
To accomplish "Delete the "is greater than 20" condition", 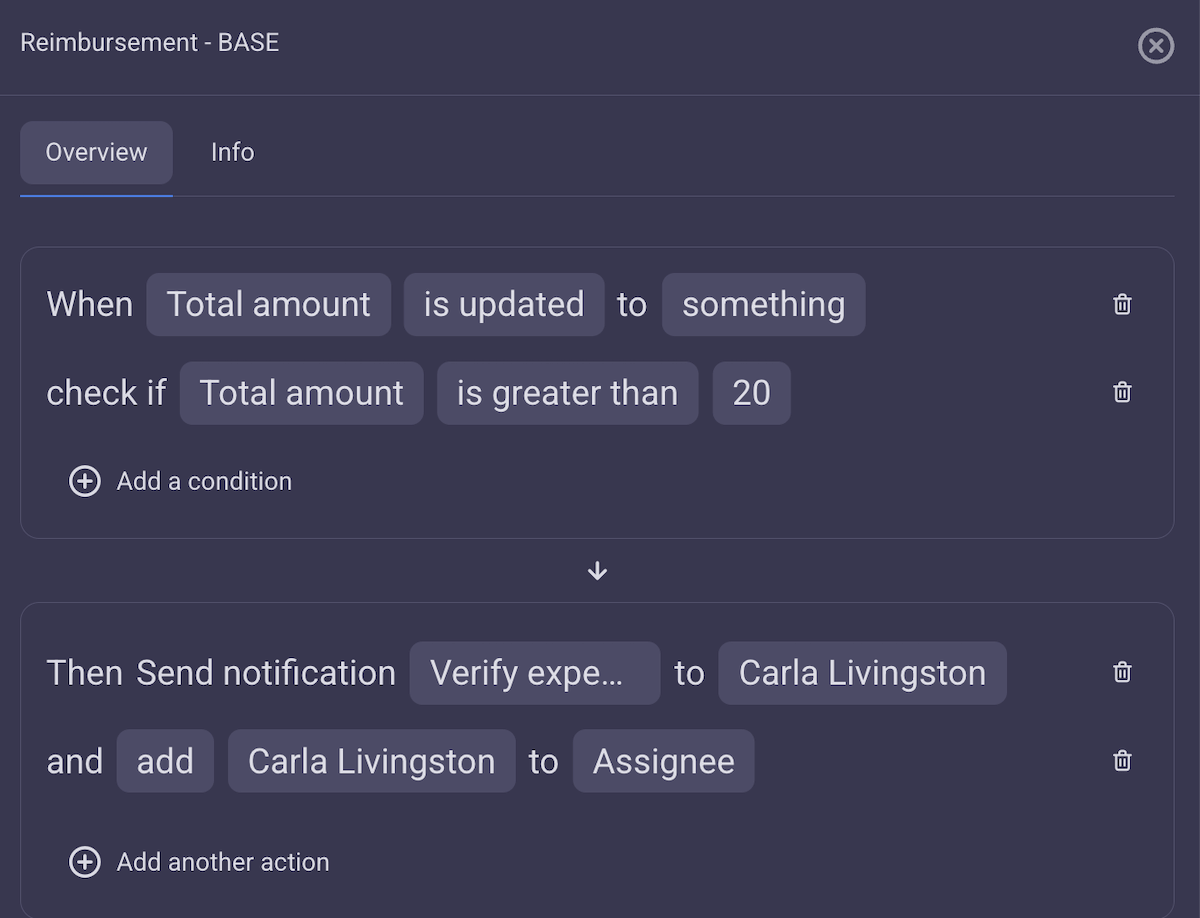I will pyautogui.click(x=1121, y=392).
